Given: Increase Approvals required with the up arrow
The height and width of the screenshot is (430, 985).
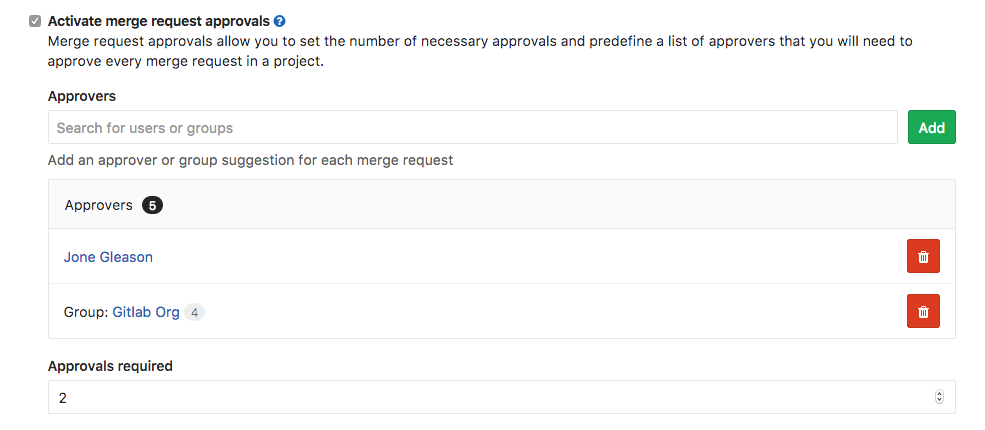Looking at the screenshot, I should click(939, 393).
